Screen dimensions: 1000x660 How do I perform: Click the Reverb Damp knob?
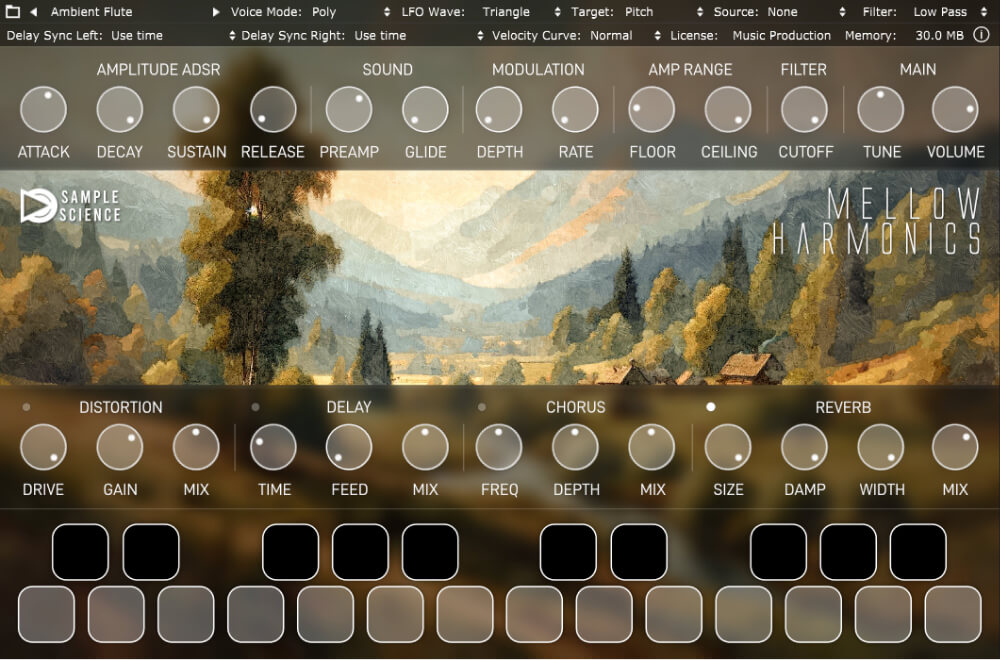804,447
